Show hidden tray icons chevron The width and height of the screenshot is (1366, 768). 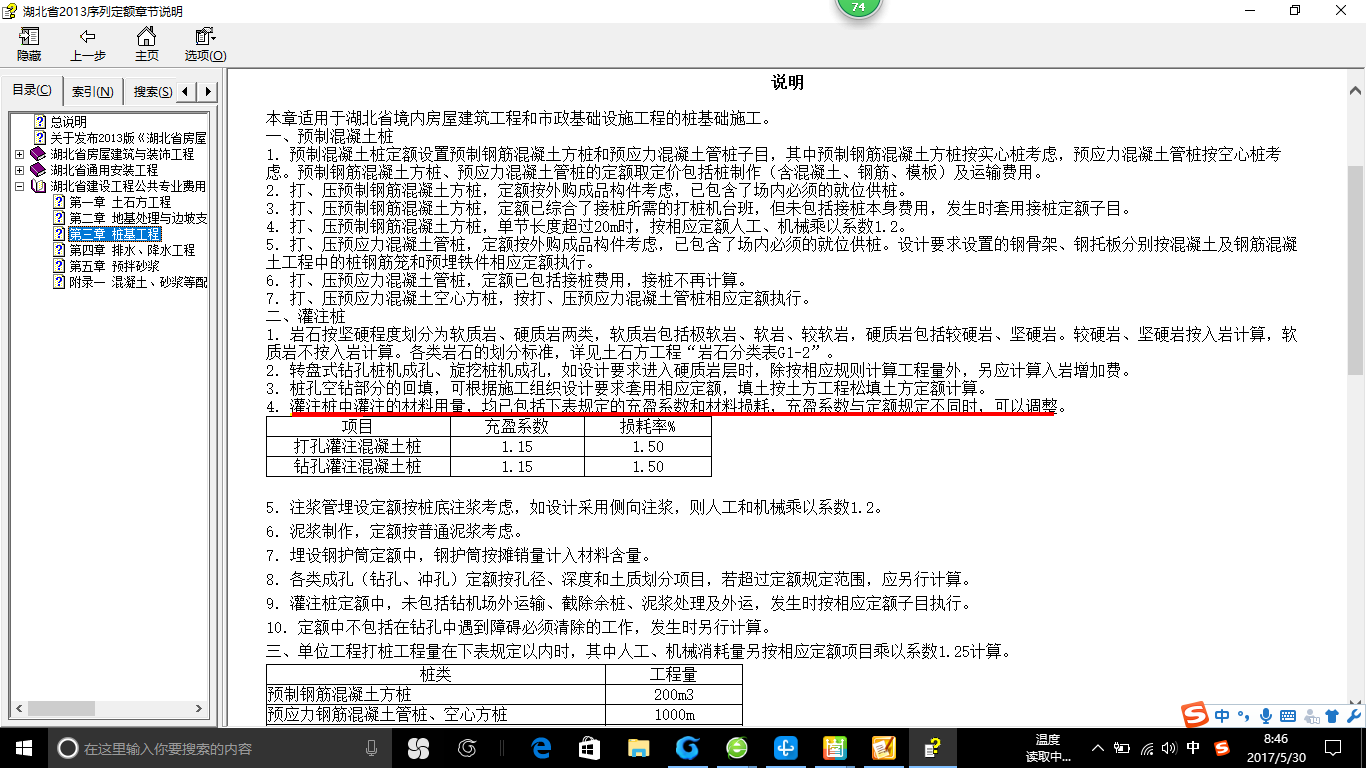coord(1098,748)
